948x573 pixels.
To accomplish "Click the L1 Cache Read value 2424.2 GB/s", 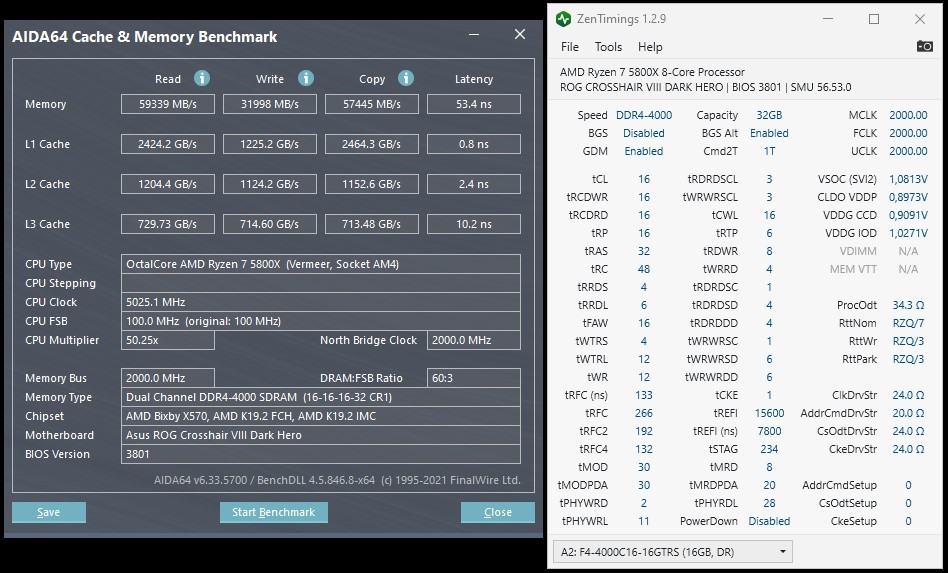I will 167,144.
